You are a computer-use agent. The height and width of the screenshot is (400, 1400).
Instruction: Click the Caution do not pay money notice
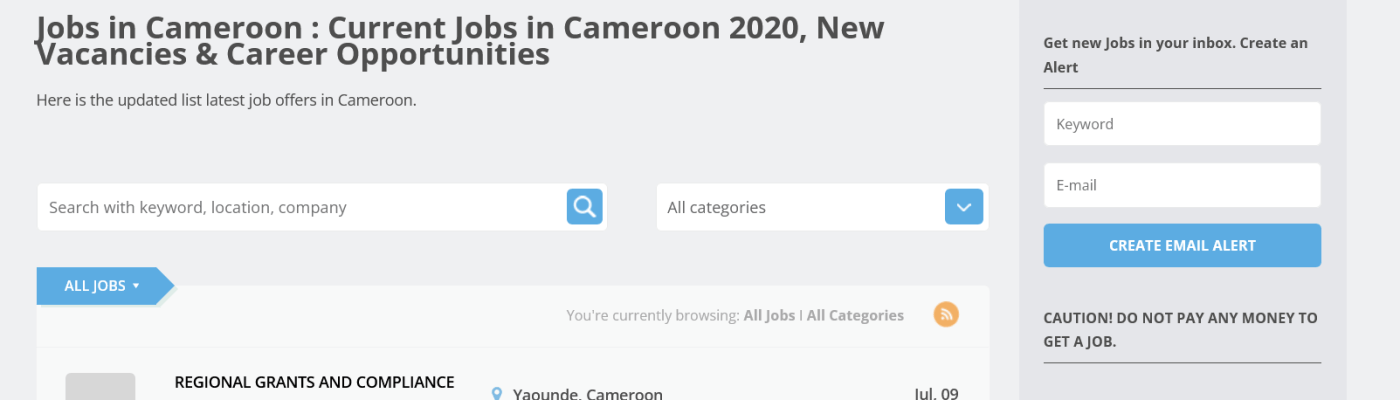click(1180, 330)
